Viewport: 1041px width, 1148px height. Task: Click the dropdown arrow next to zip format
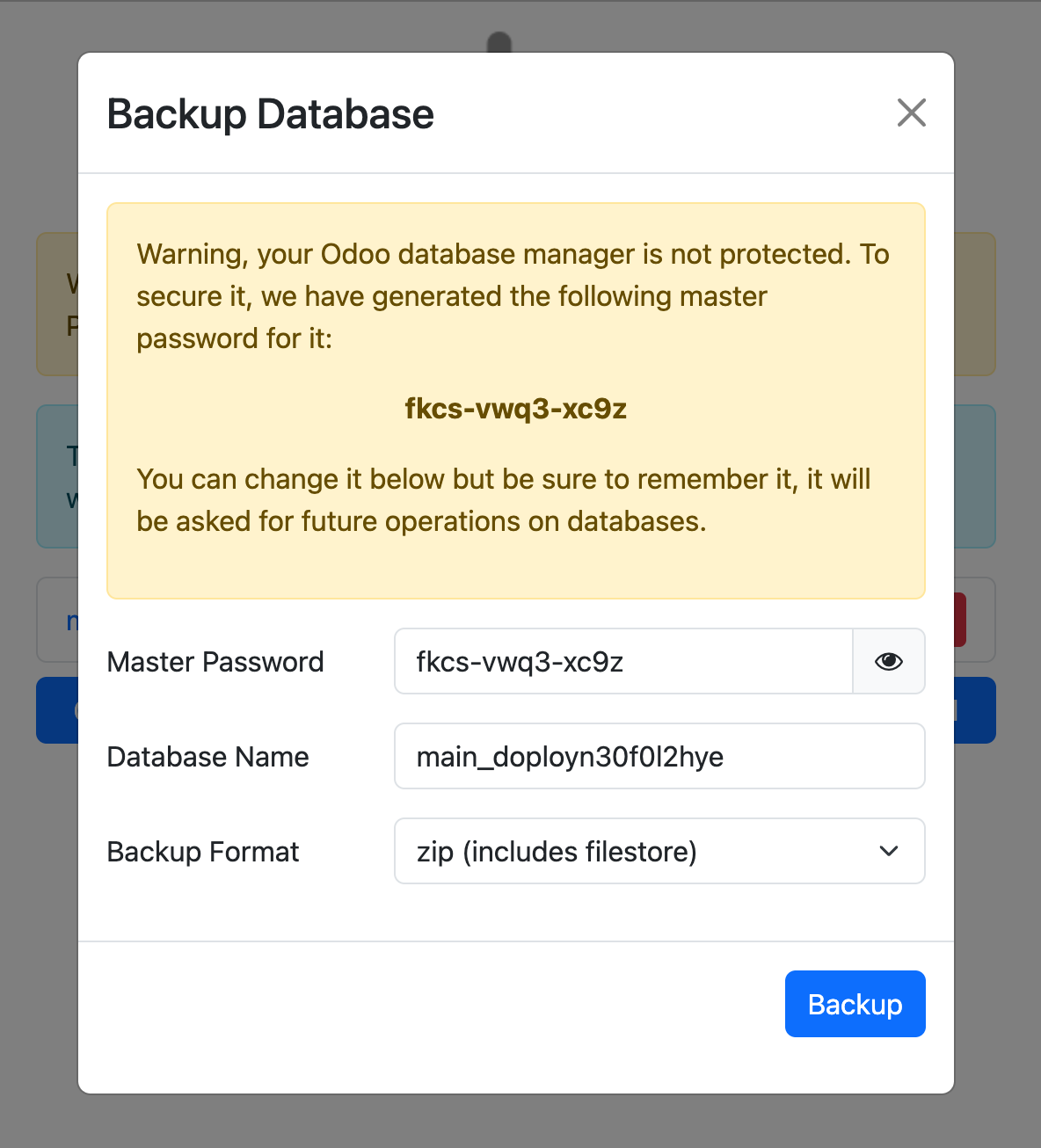click(888, 851)
